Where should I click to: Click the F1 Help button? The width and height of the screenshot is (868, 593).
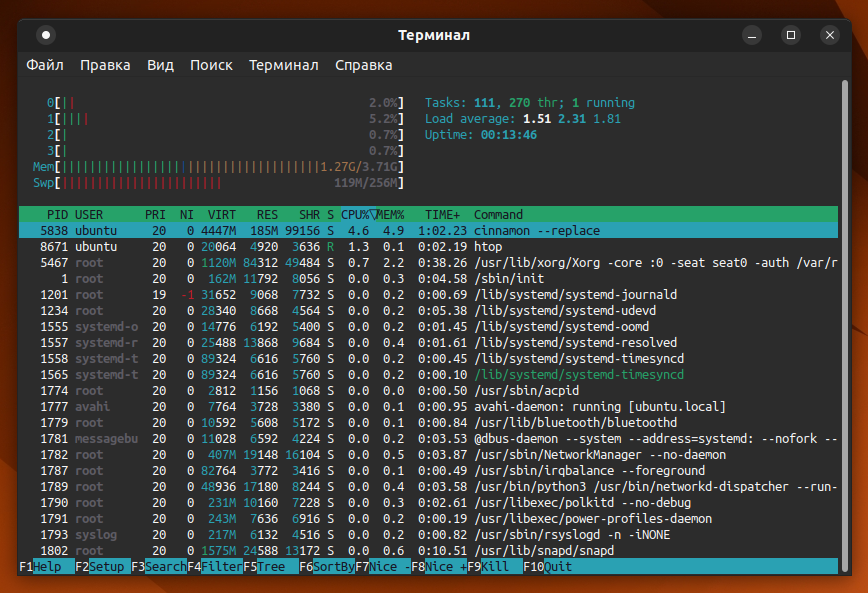point(47,566)
